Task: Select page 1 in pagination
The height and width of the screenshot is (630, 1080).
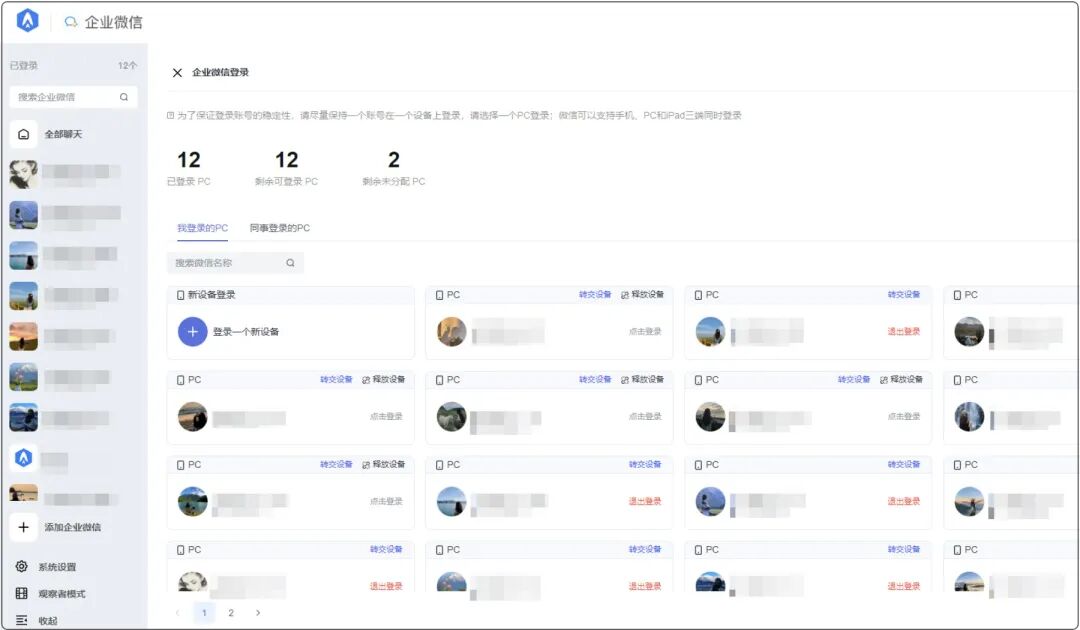Action: (204, 613)
